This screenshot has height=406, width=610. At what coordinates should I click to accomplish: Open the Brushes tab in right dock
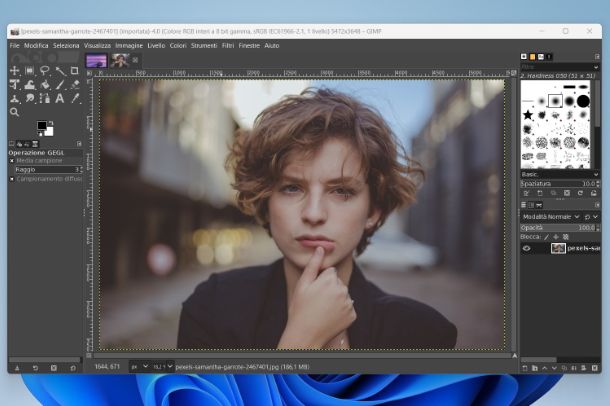pos(524,57)
